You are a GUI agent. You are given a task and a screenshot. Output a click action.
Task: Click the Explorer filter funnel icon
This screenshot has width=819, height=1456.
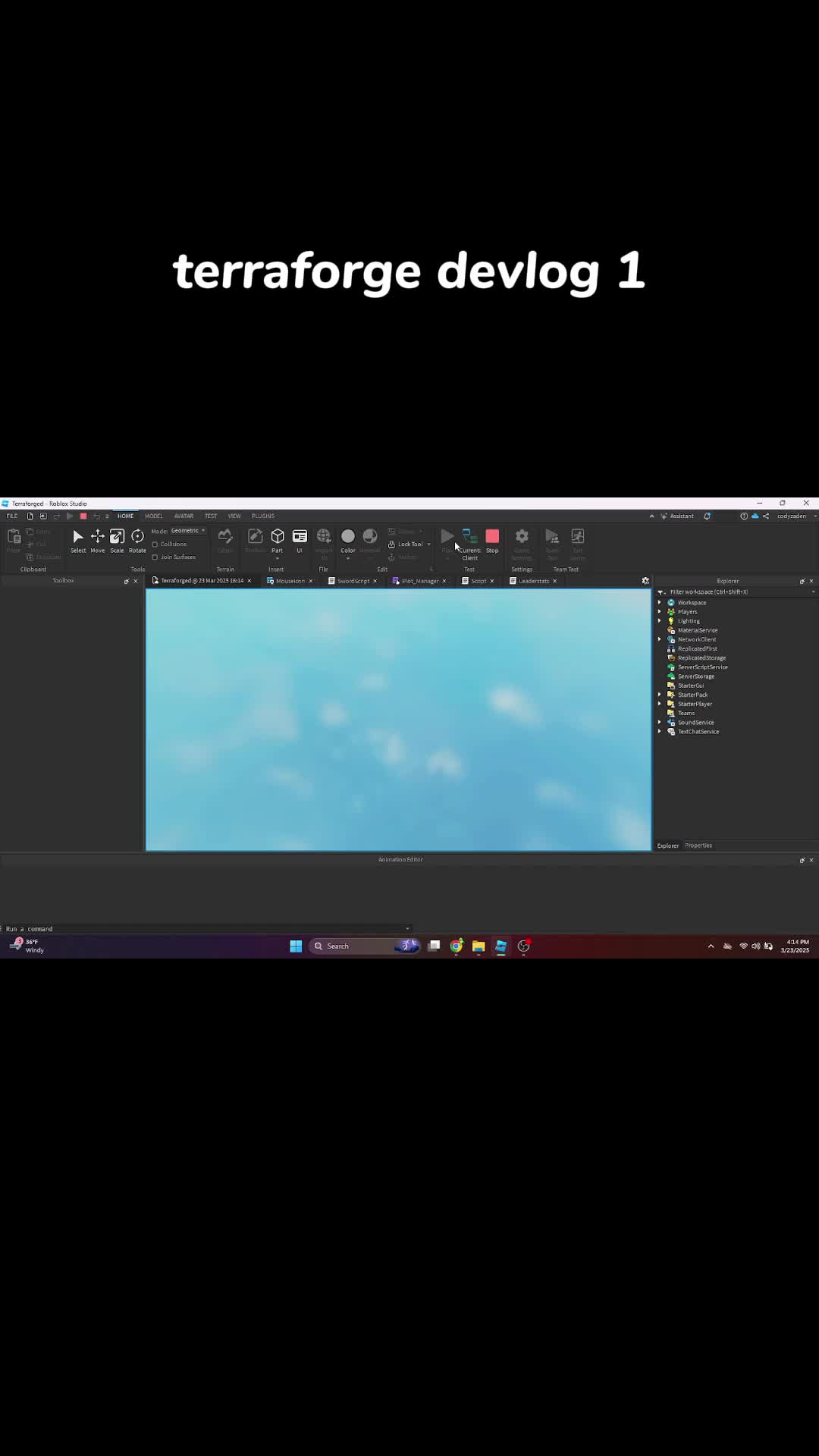point(661,592)
